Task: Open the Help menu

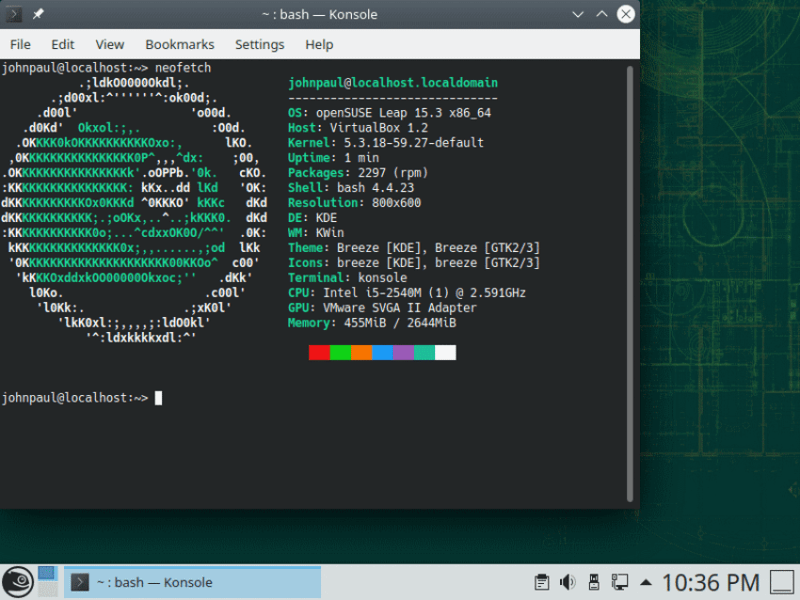Action: pos(318,44)
